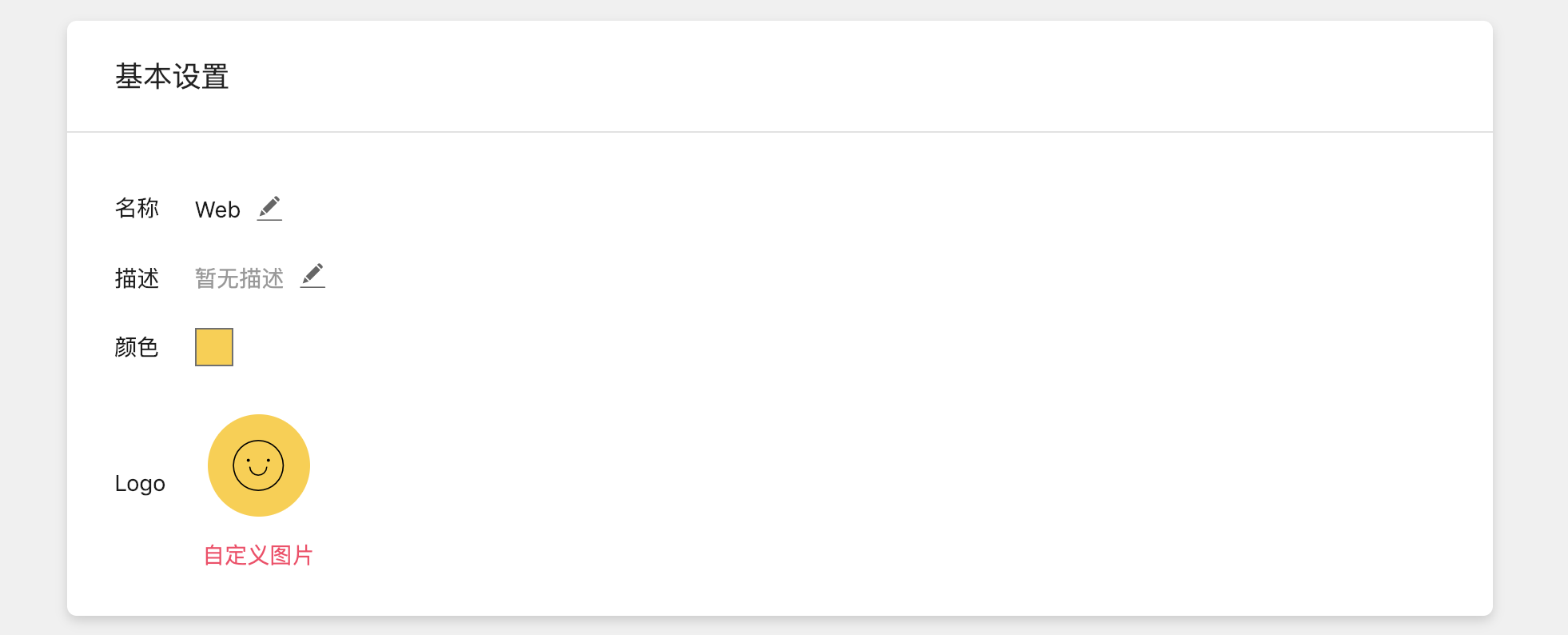Click the 暂无描述 placeholder text
1568x635 pixels.
pos(239,278)
